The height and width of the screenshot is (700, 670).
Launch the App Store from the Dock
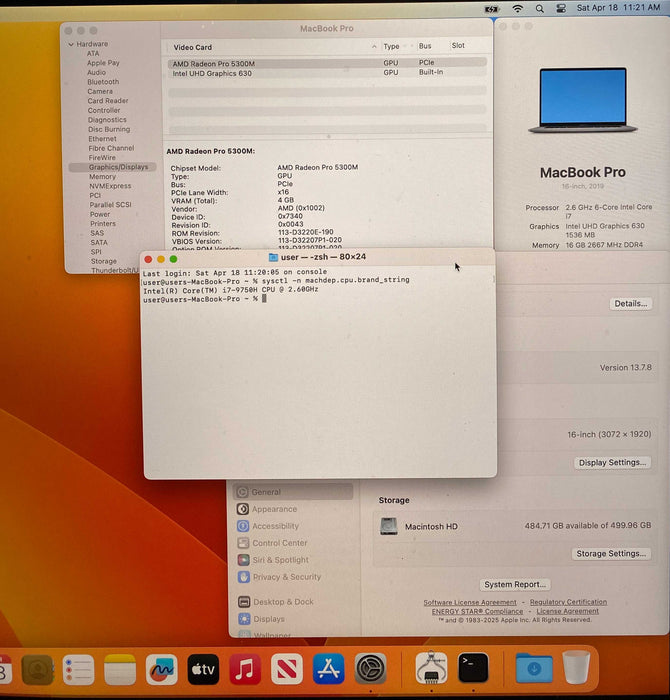329,669
